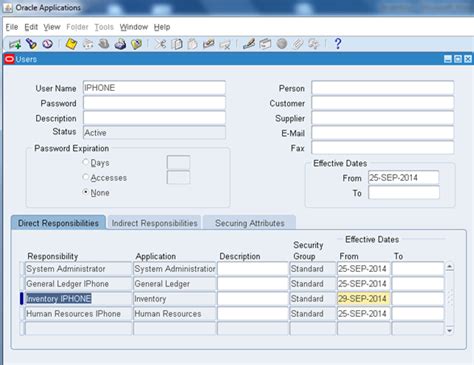
Task: Click the responsibilities list scroll down arrow
Action: coord(450,330)
